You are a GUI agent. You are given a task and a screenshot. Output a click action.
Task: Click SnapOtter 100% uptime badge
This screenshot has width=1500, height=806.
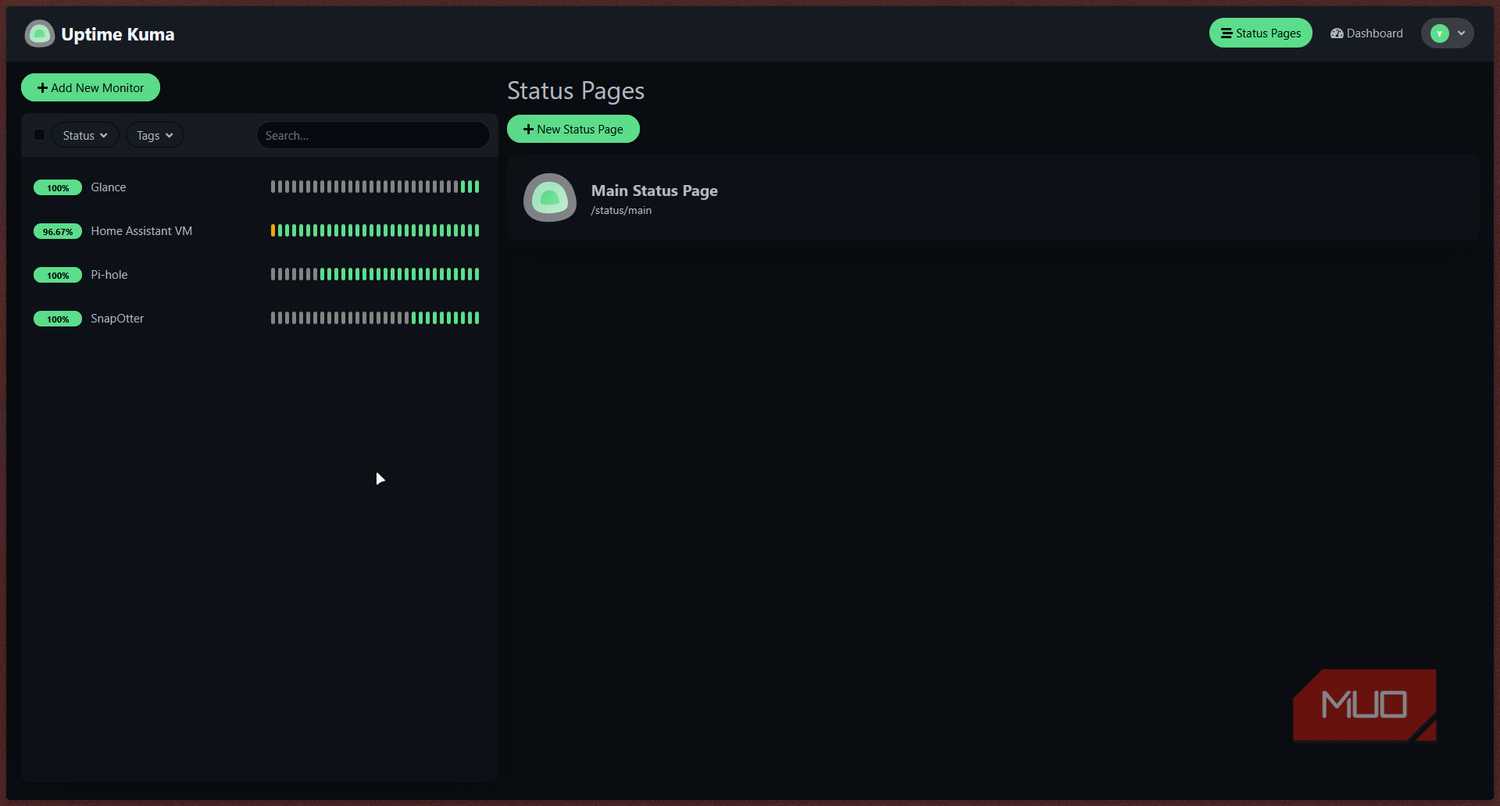coord(58,320)
